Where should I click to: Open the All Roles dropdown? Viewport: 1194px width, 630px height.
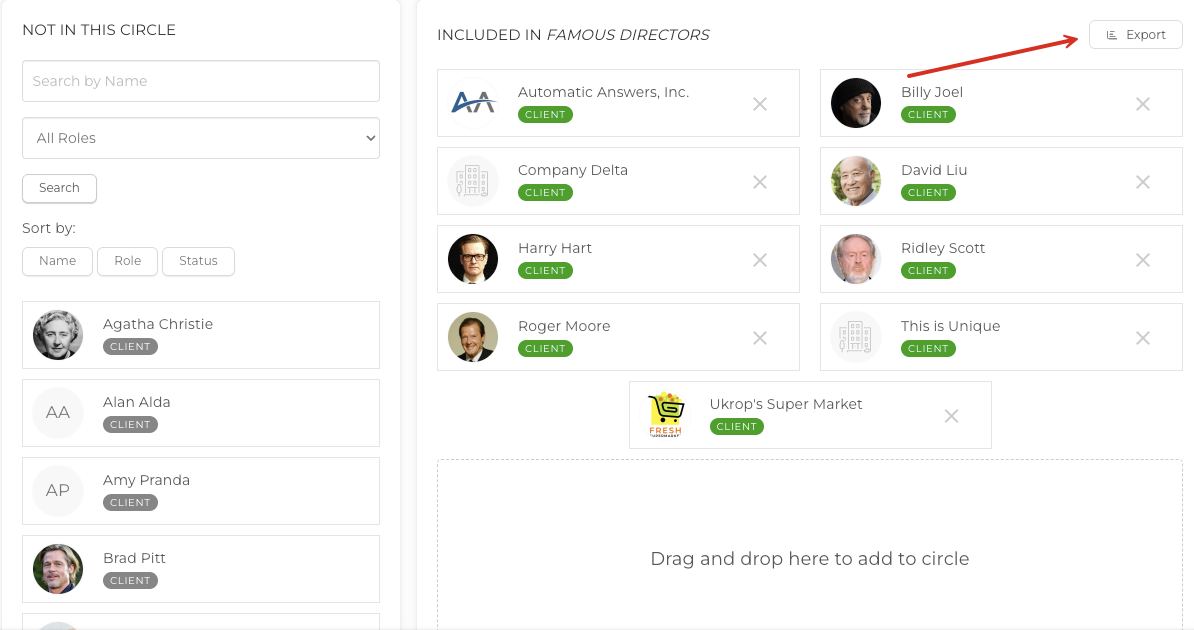pos(201,138)
